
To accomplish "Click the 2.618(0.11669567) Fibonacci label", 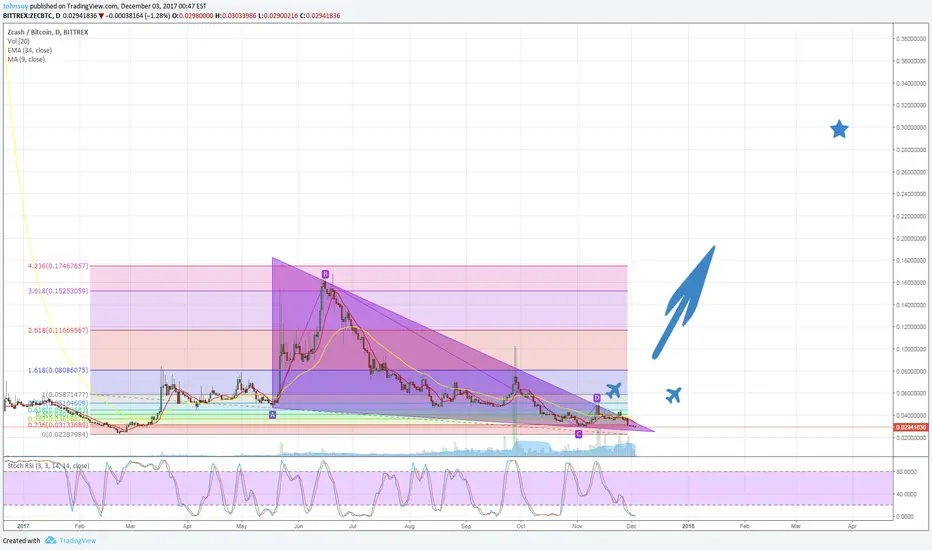I will tap(58, 330).
